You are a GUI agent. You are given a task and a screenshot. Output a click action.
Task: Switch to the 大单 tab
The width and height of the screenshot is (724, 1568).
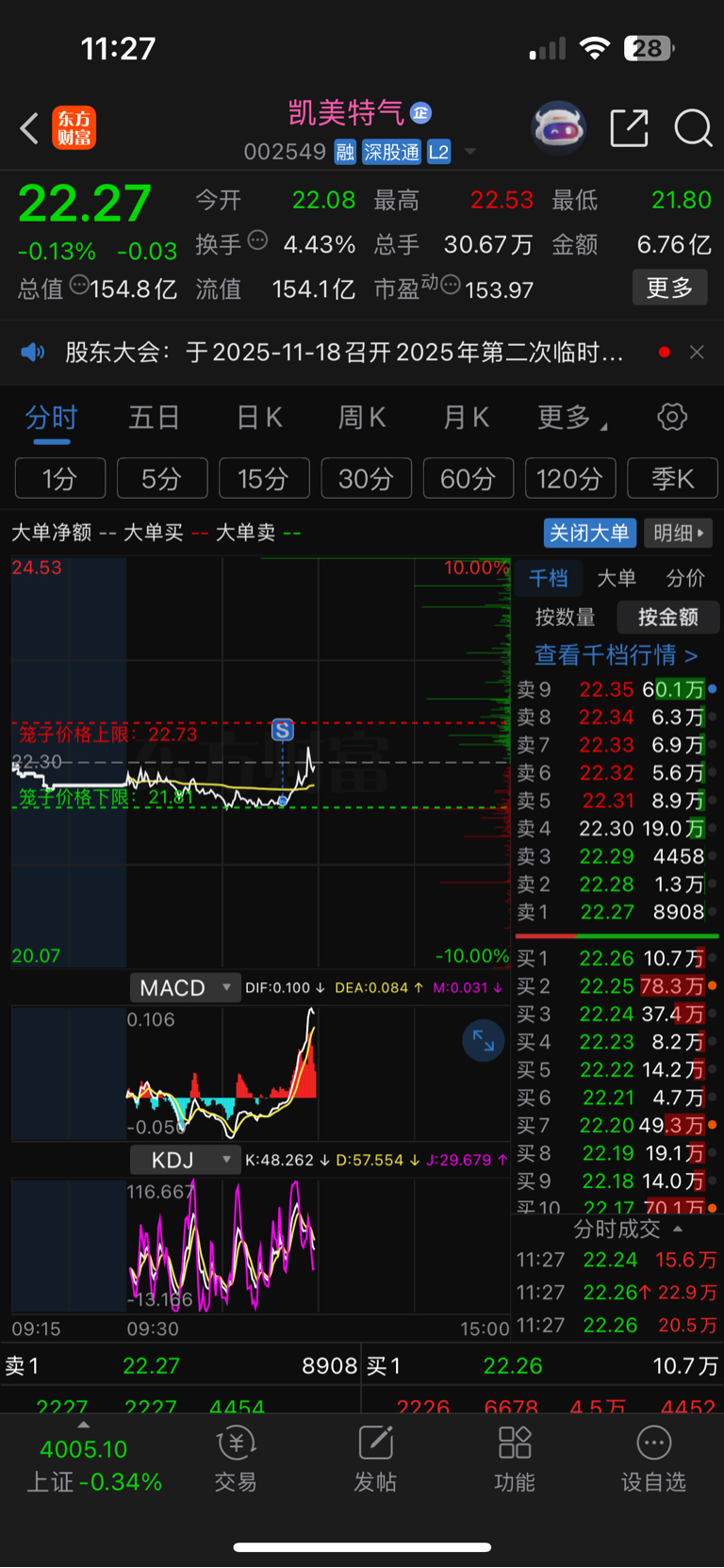pyautogui.click(x=617, y=578)
